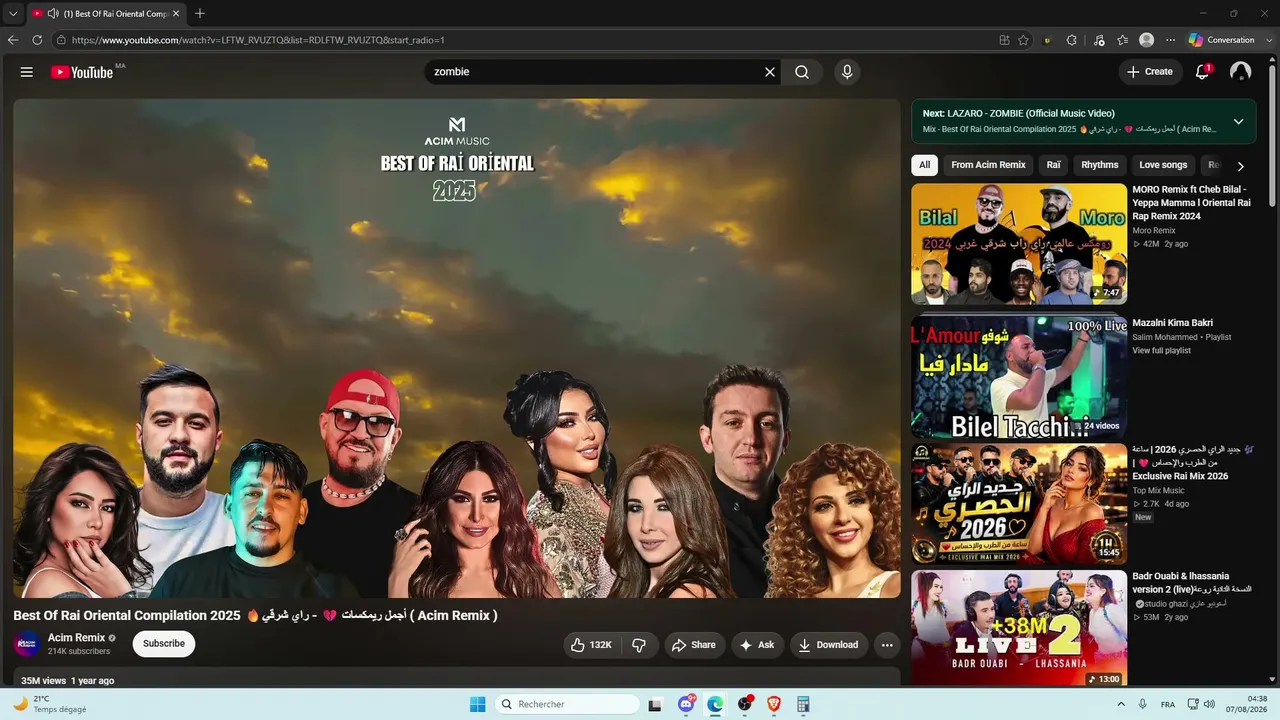Select the All filter chip
Viewport: 1280px width, 720px height.
[925, 165]
